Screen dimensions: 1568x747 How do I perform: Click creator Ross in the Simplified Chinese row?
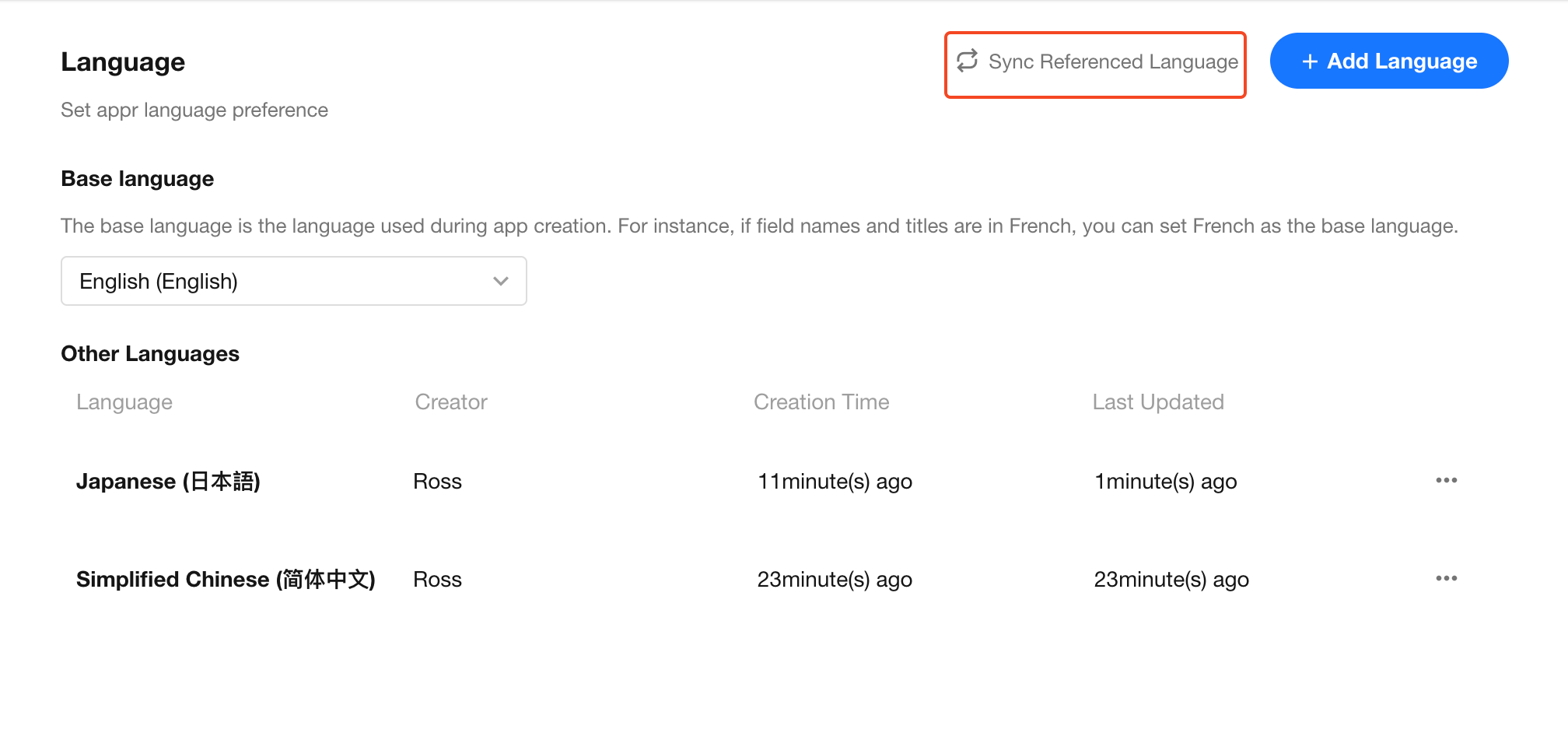point(437,580)
